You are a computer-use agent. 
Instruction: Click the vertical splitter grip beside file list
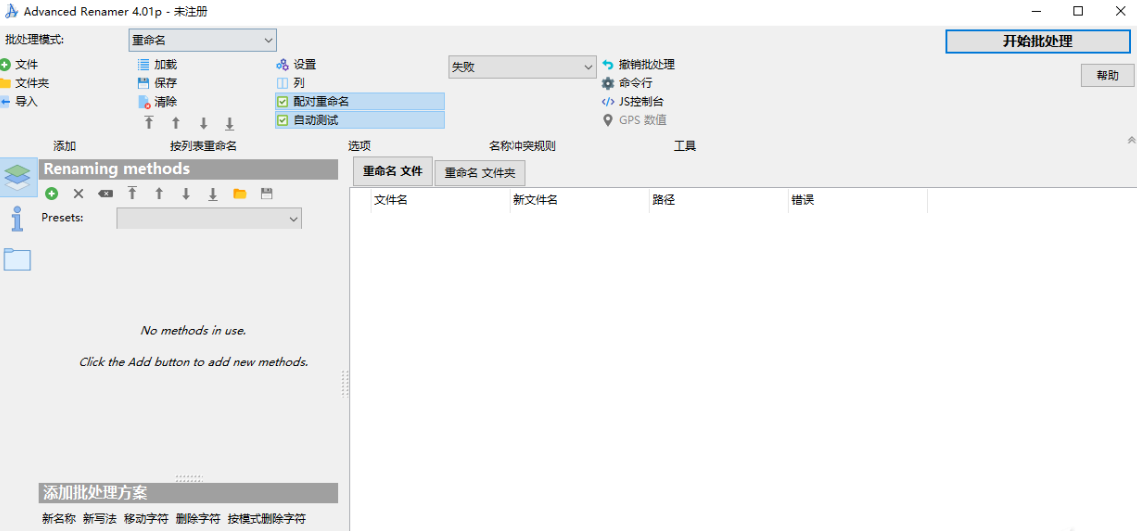tap(344, 383)
